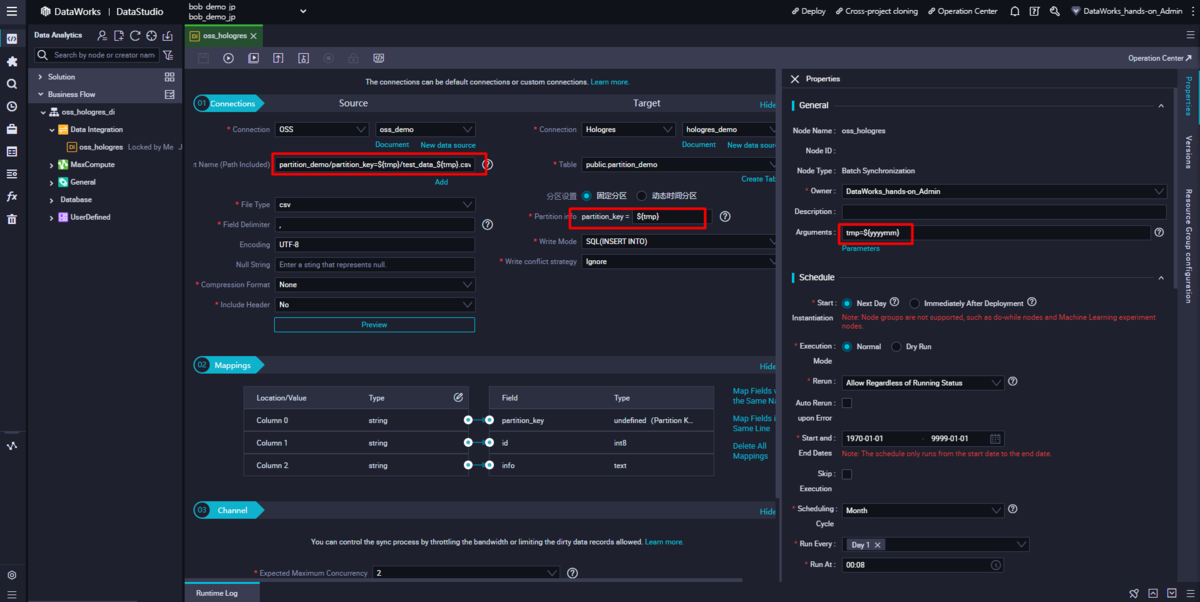Click the Run play icon in toolbar

[x=228, y=58]
